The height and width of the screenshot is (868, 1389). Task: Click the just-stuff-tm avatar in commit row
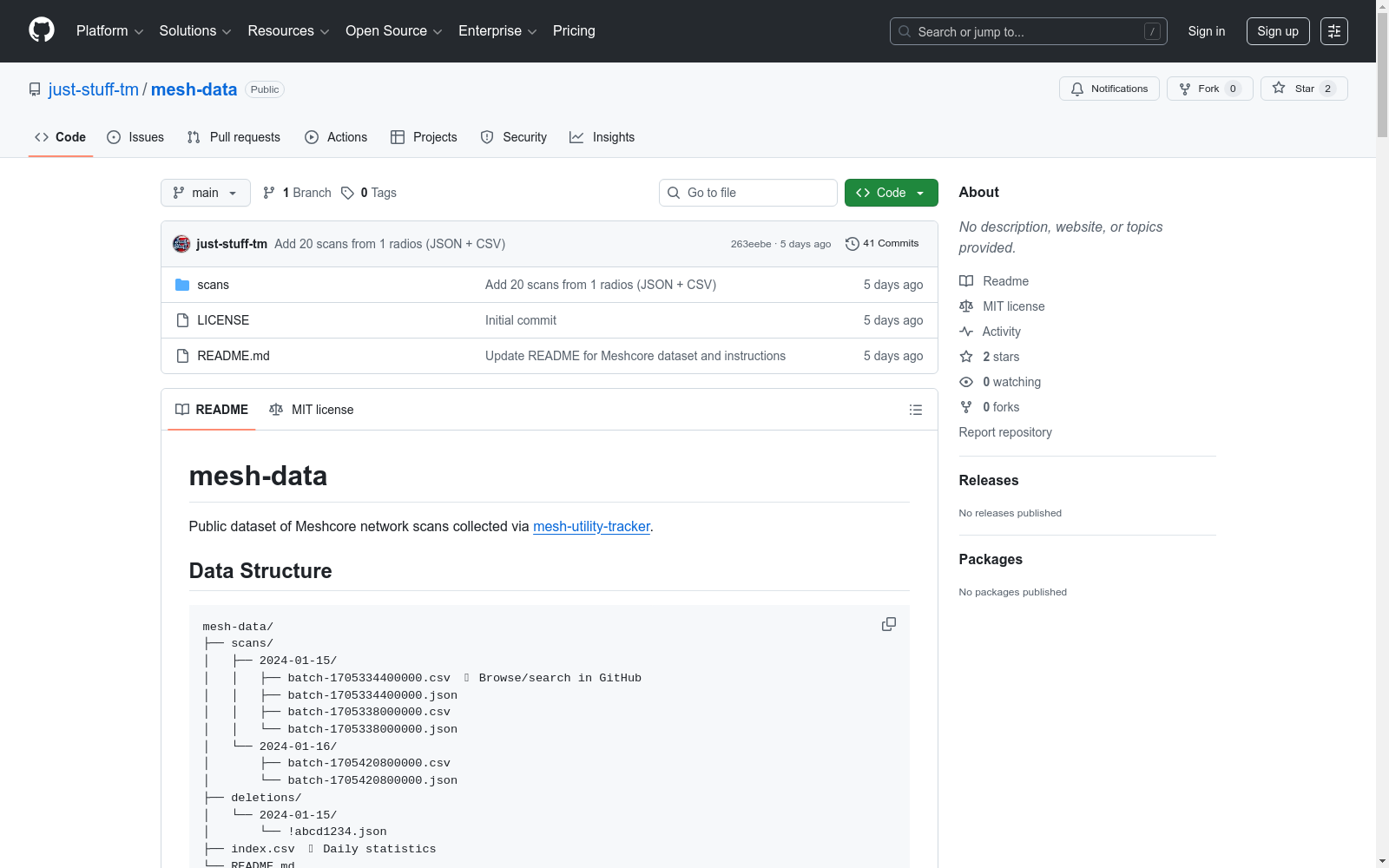point(181,244)
